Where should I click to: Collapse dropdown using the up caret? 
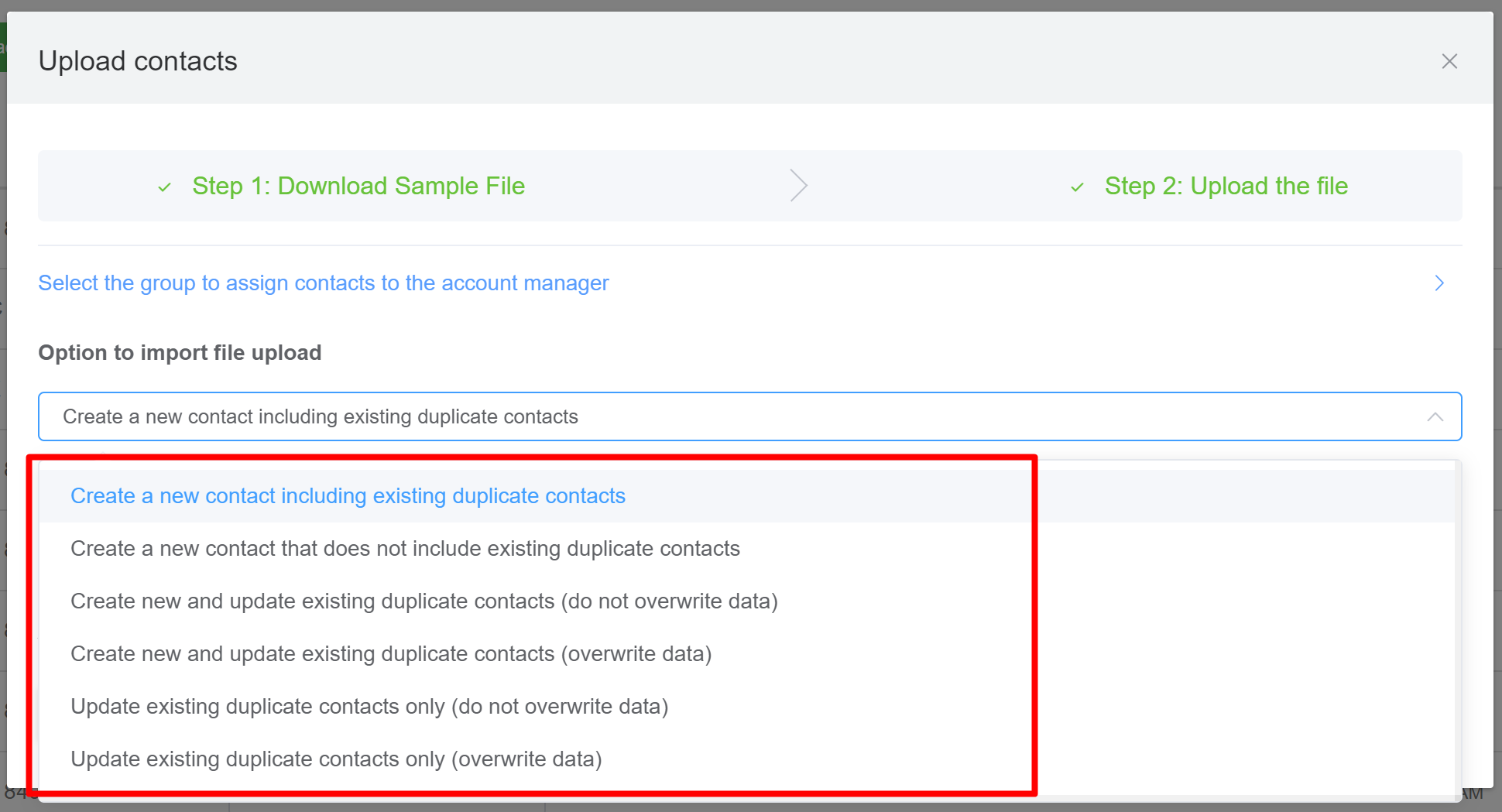pyautogui.click(x=1435, y=416)
